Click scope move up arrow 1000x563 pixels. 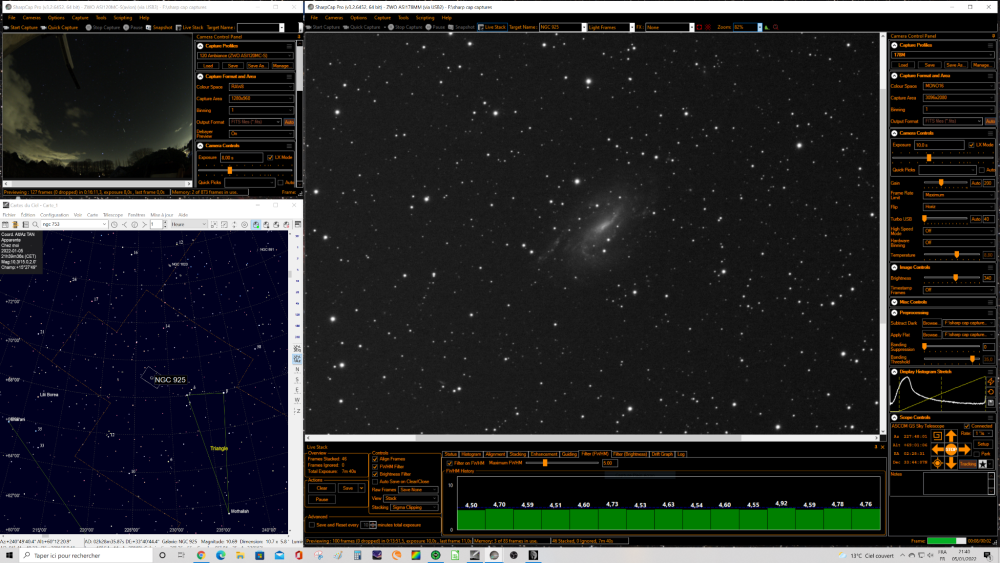coord(951,436)
